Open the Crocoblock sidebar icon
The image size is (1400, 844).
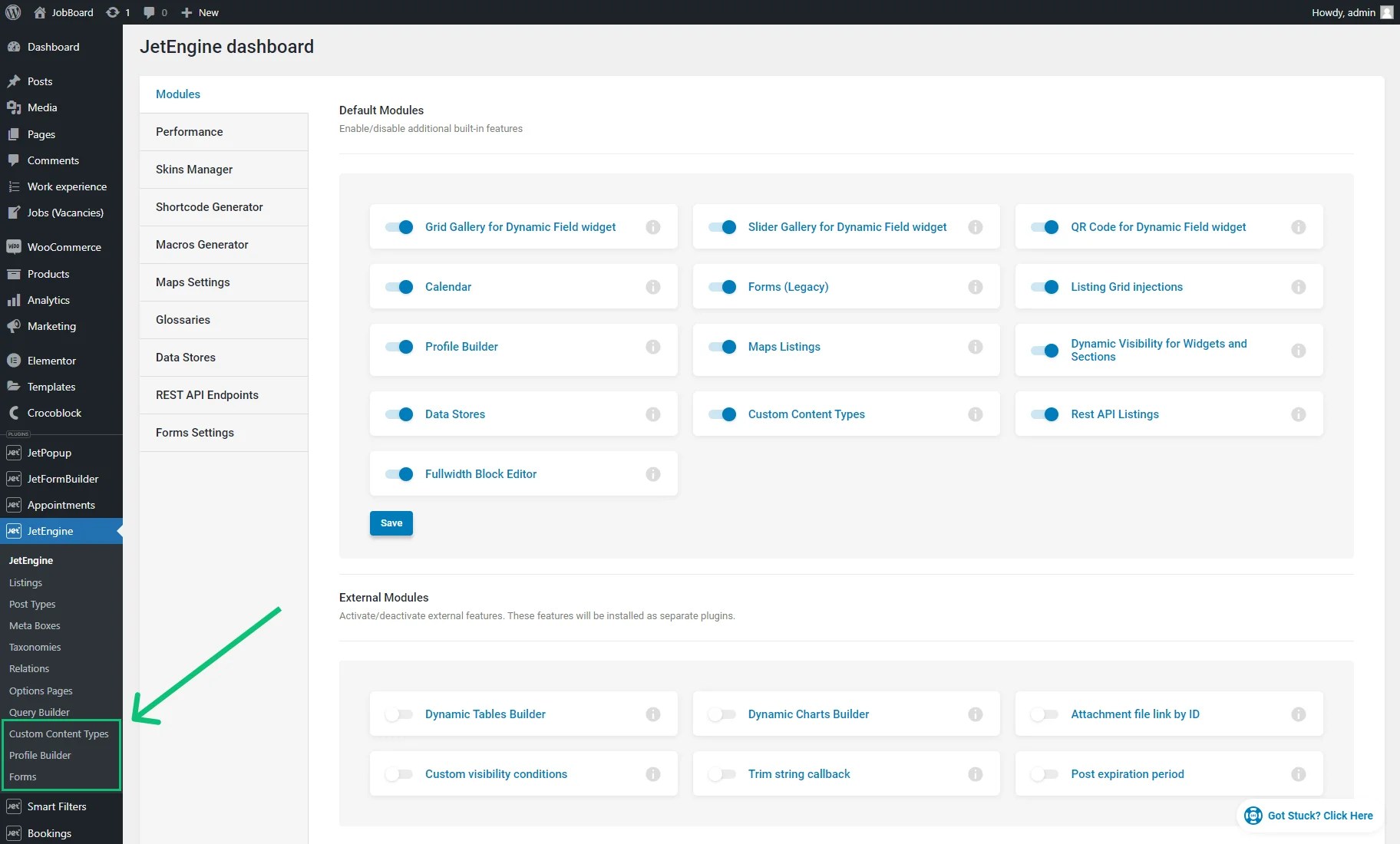click(15, 413)
